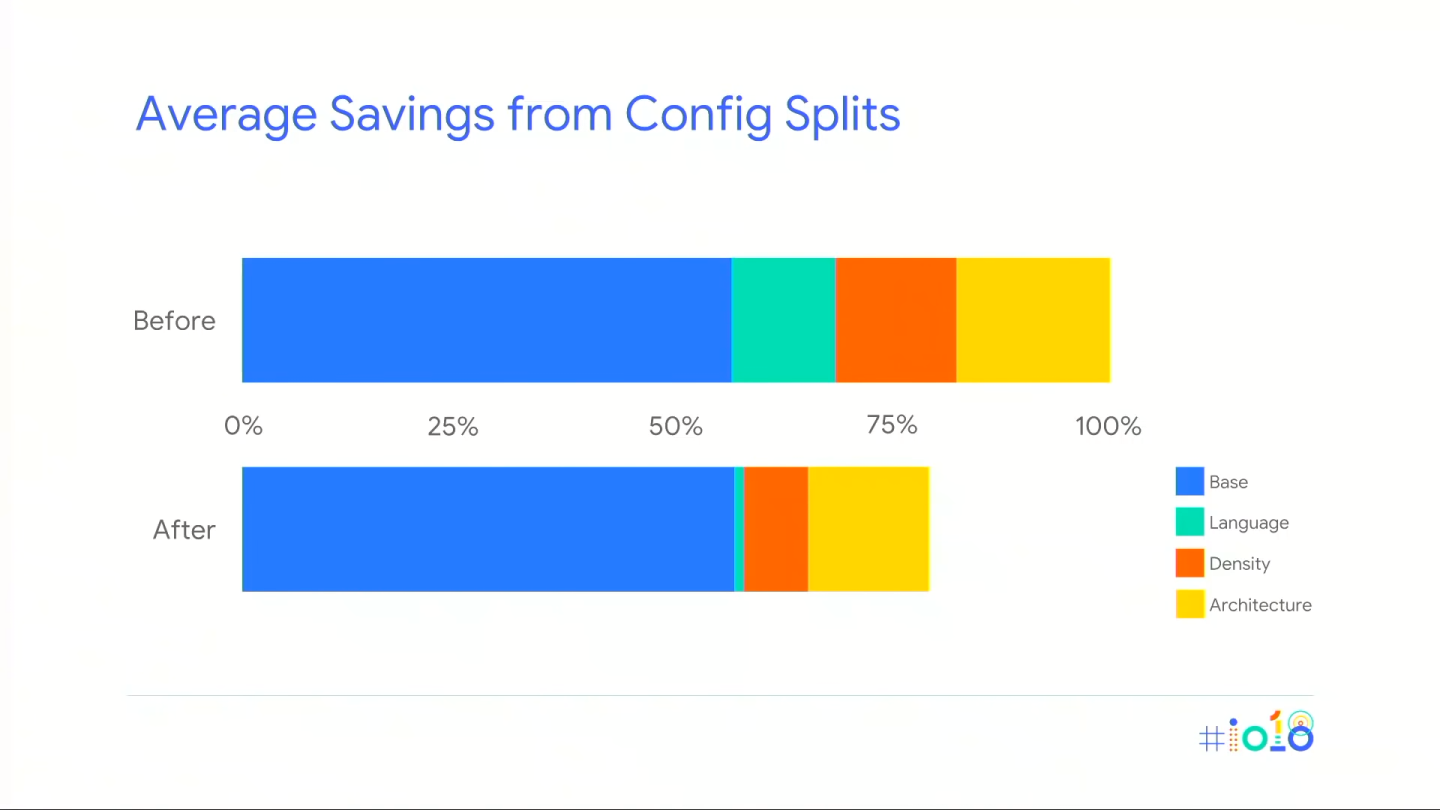
Task: Click the blue Base segment of After bar
Action: (487, 529)
